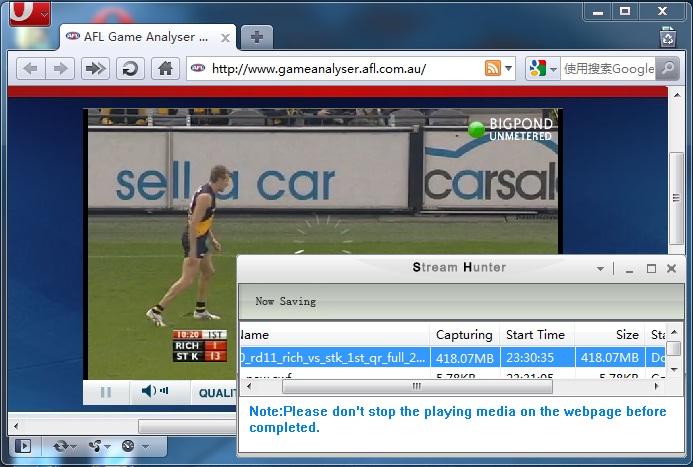Image resolution: width=693 pixels, height=467 pixels.
Task: Close the AFL Game Analyser tab
Action: point(225,38)
